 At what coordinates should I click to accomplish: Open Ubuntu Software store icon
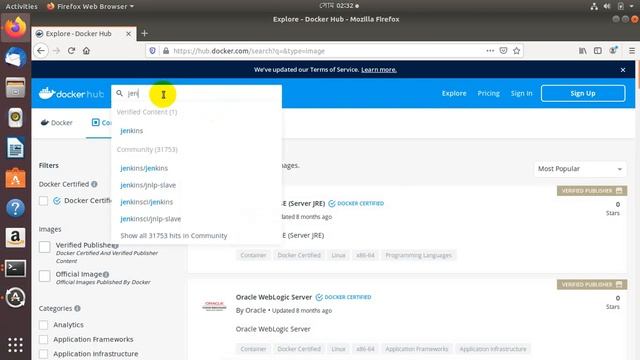click(16, 178)
